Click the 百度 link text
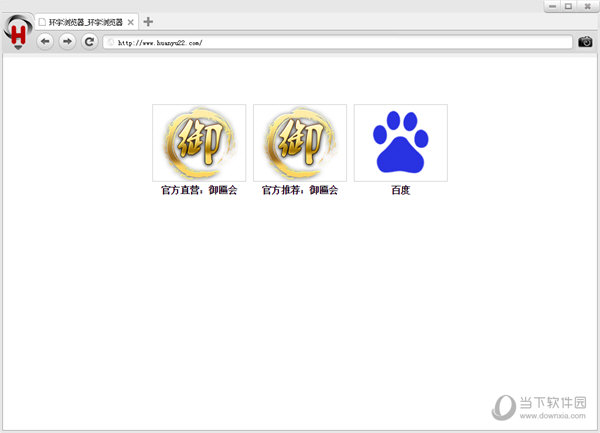This screenshot has width=600, height=433. click(401, 190)
